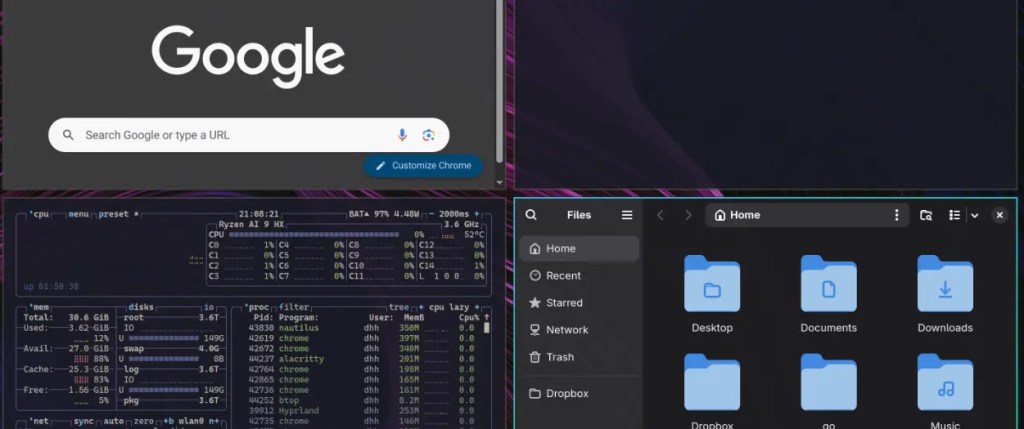Switch to previous network interface with b
Image resolution: width=1024 pixels, height=429 pixels.
tap(168, 421)
